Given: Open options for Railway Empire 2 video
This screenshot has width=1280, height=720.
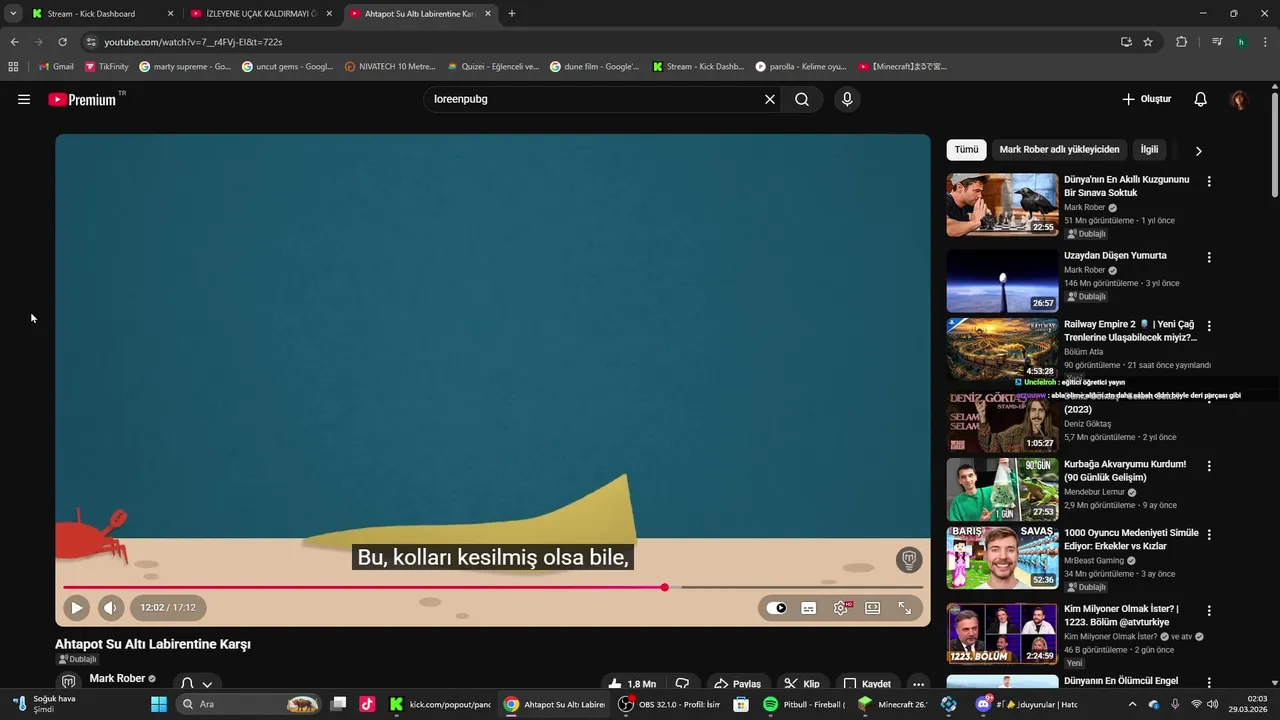Looking at the screenshot, I should coord(1209,326).
